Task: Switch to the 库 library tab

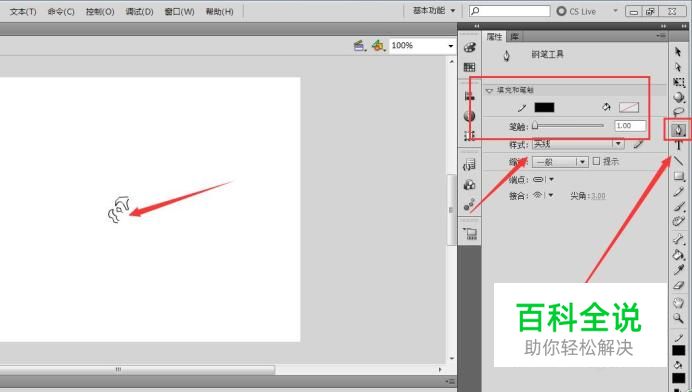Action: [515, 37]
